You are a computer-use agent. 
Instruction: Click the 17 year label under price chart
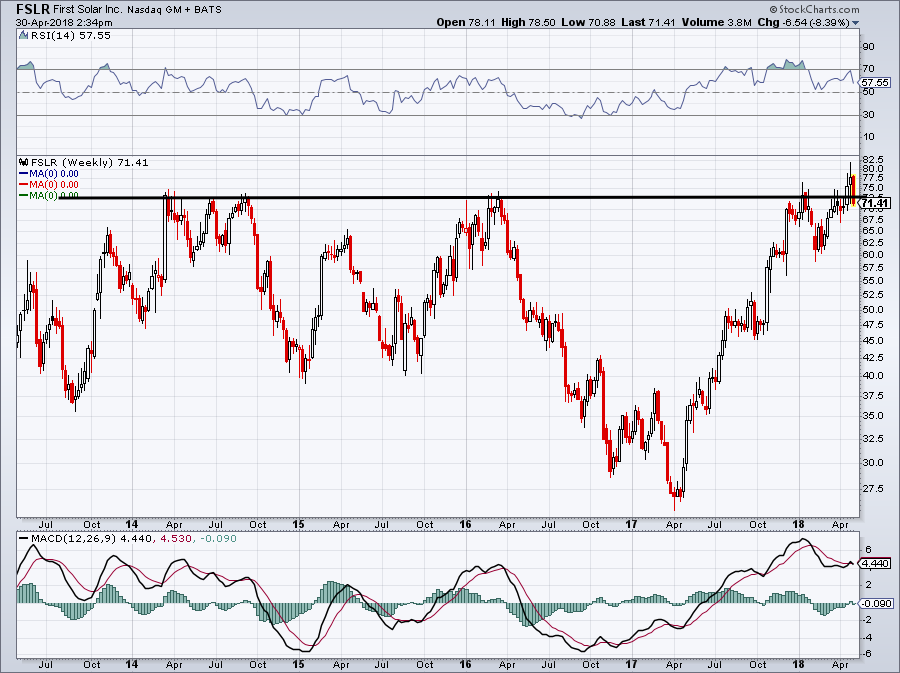631,524
